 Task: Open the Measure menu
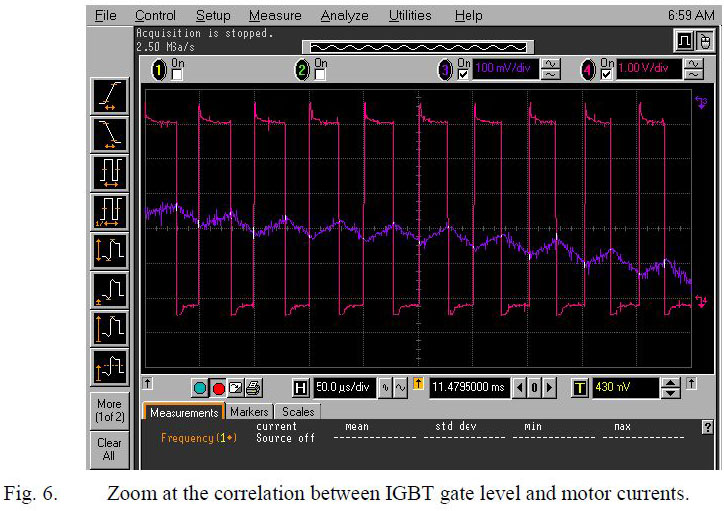(275, 16)
